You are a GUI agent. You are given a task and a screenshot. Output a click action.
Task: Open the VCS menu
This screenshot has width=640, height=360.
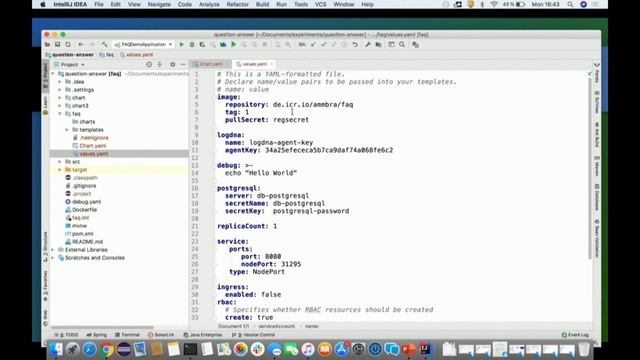(320, 4)
